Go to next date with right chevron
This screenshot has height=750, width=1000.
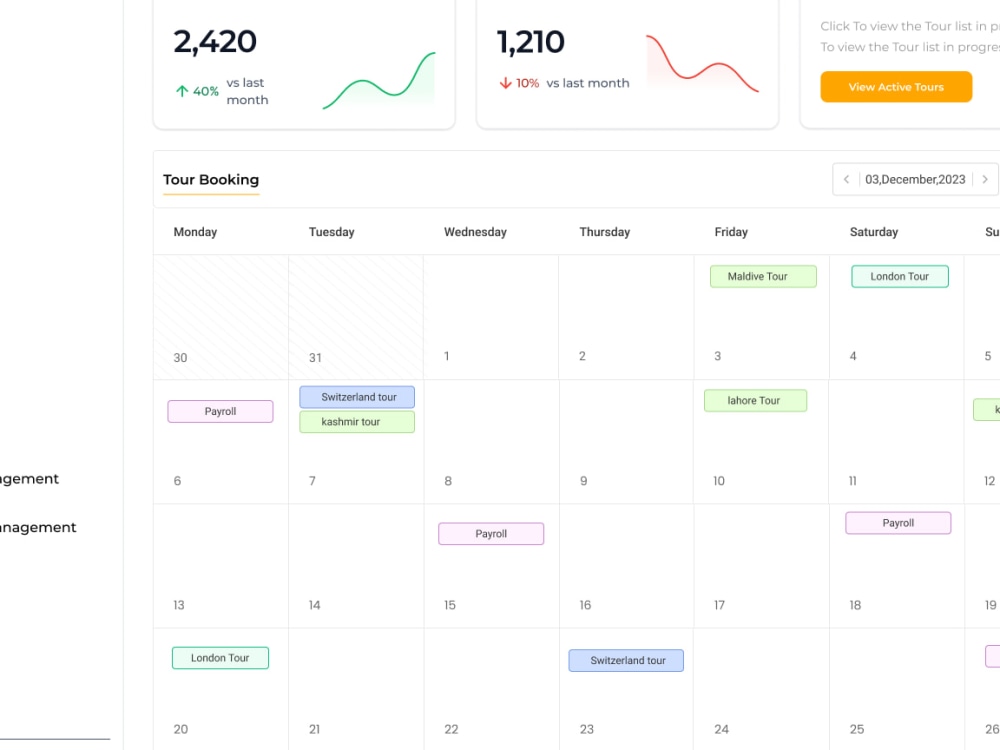pyautogui.click(x=985, y=179)
